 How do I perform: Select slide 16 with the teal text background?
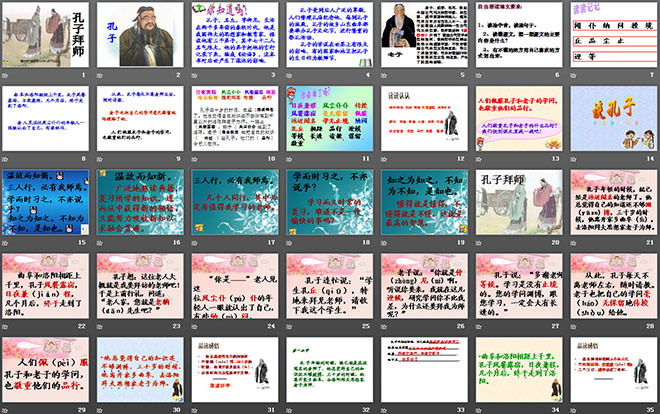[x=140, y=200]
